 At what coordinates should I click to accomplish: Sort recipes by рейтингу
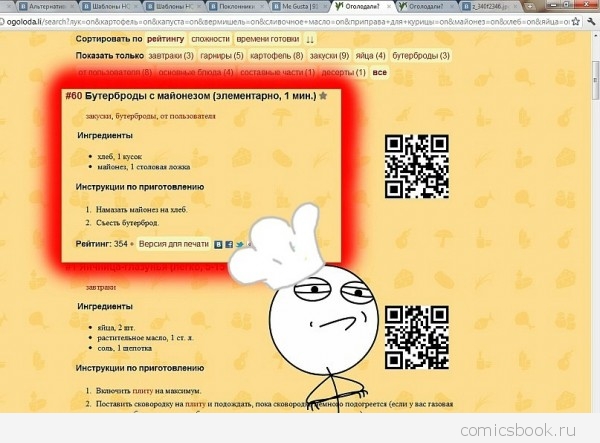(x=166, y=39)
